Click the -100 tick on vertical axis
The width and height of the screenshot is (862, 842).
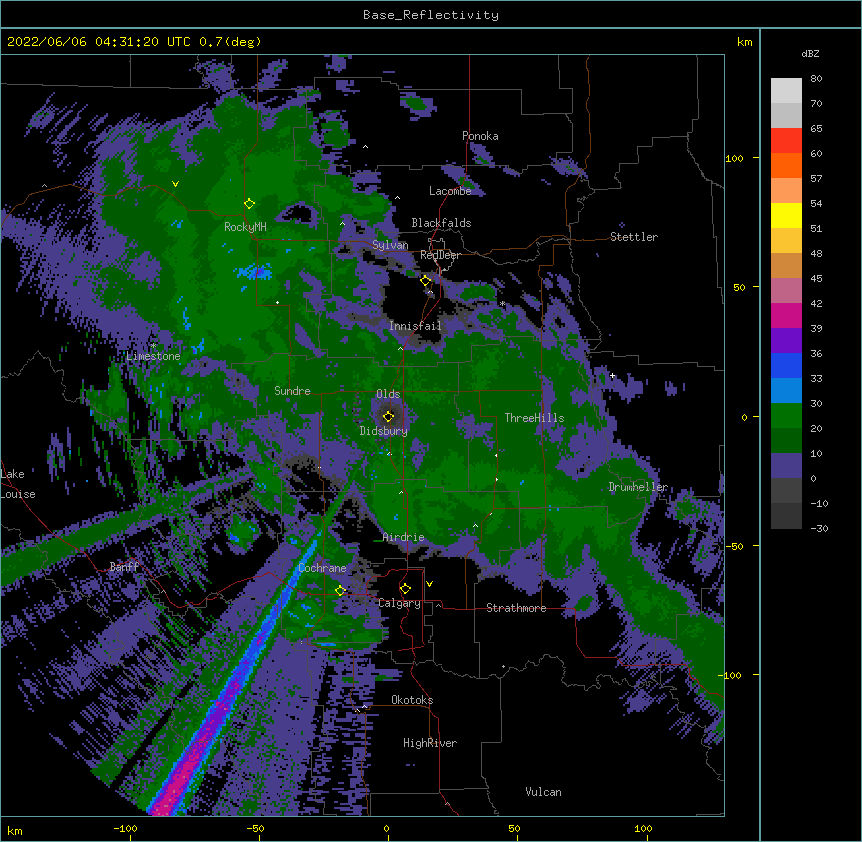tap(731, 675)
